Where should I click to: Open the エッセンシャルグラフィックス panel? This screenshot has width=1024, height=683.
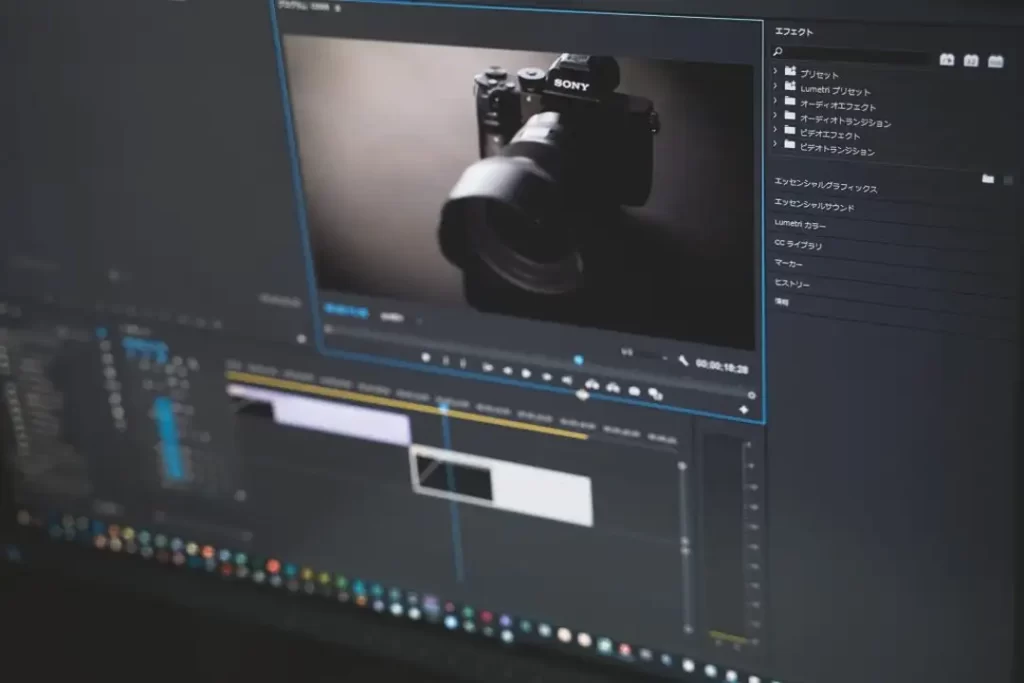[826, 187]
